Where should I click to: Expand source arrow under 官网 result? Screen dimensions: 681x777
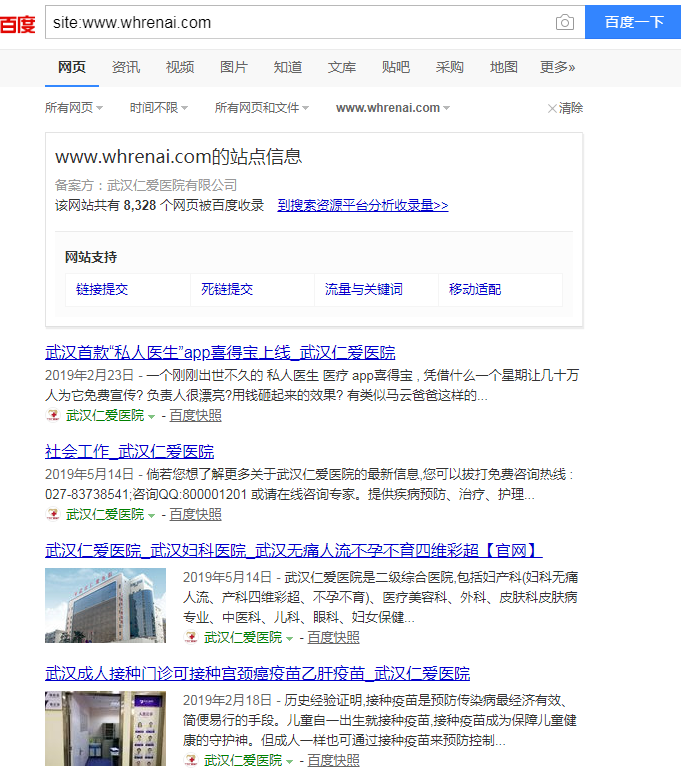click(x=289, y=639)
